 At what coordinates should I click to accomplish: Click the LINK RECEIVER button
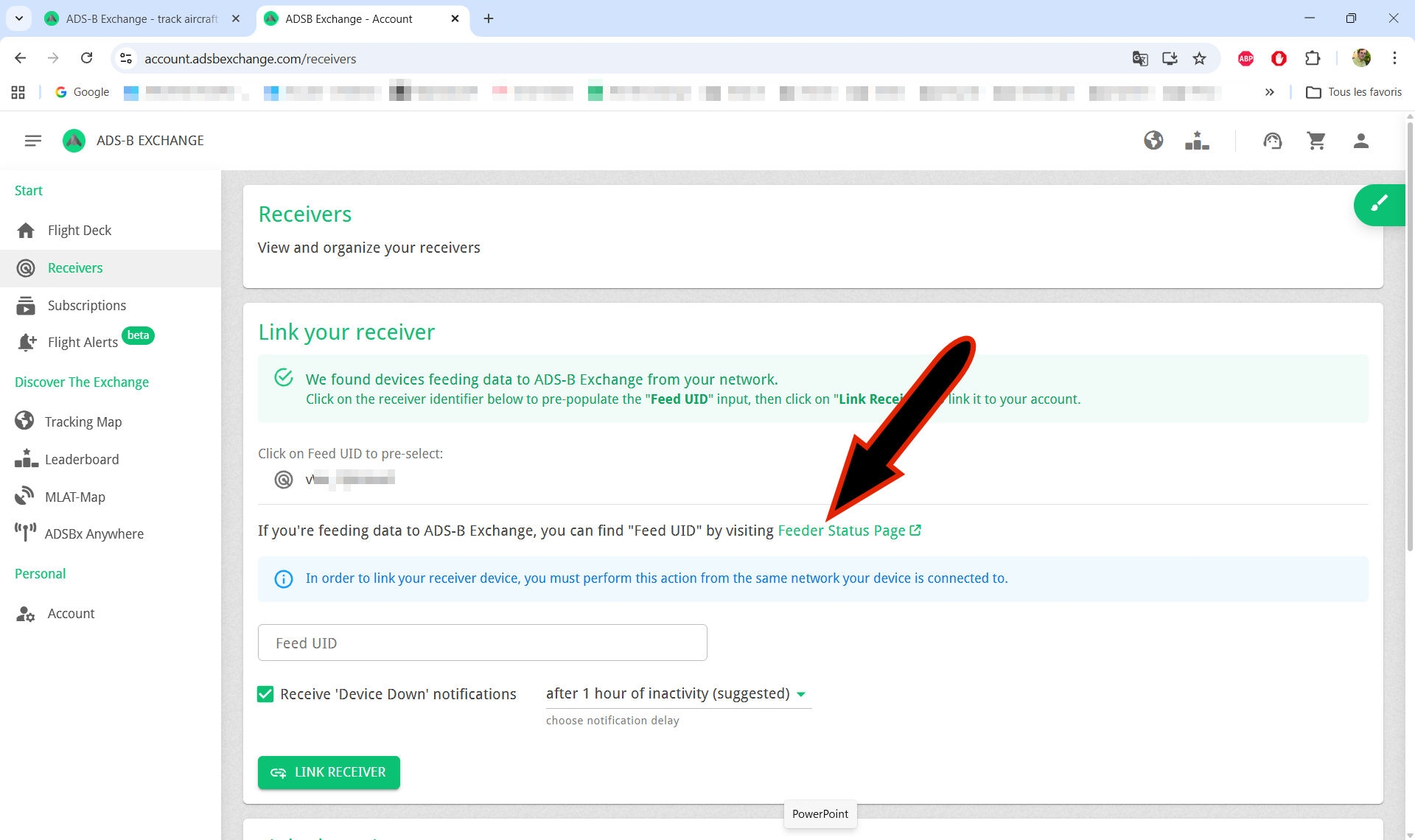click(x=329, y=772)
